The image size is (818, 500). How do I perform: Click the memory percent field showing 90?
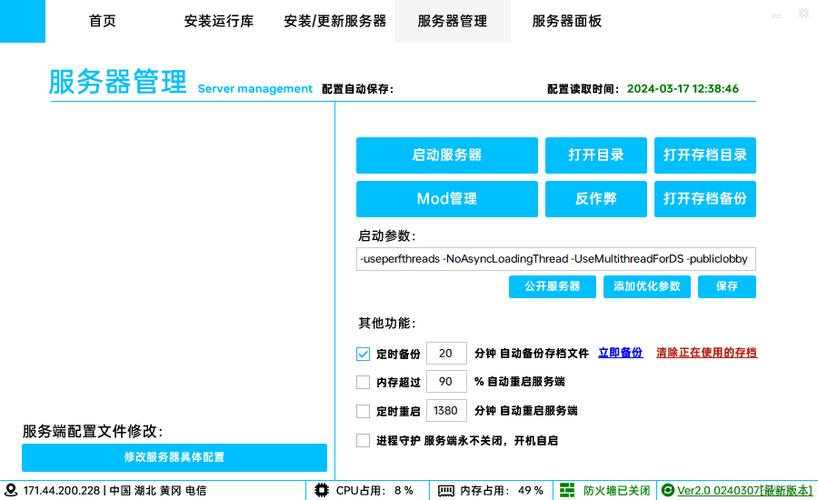coord(446,382)
